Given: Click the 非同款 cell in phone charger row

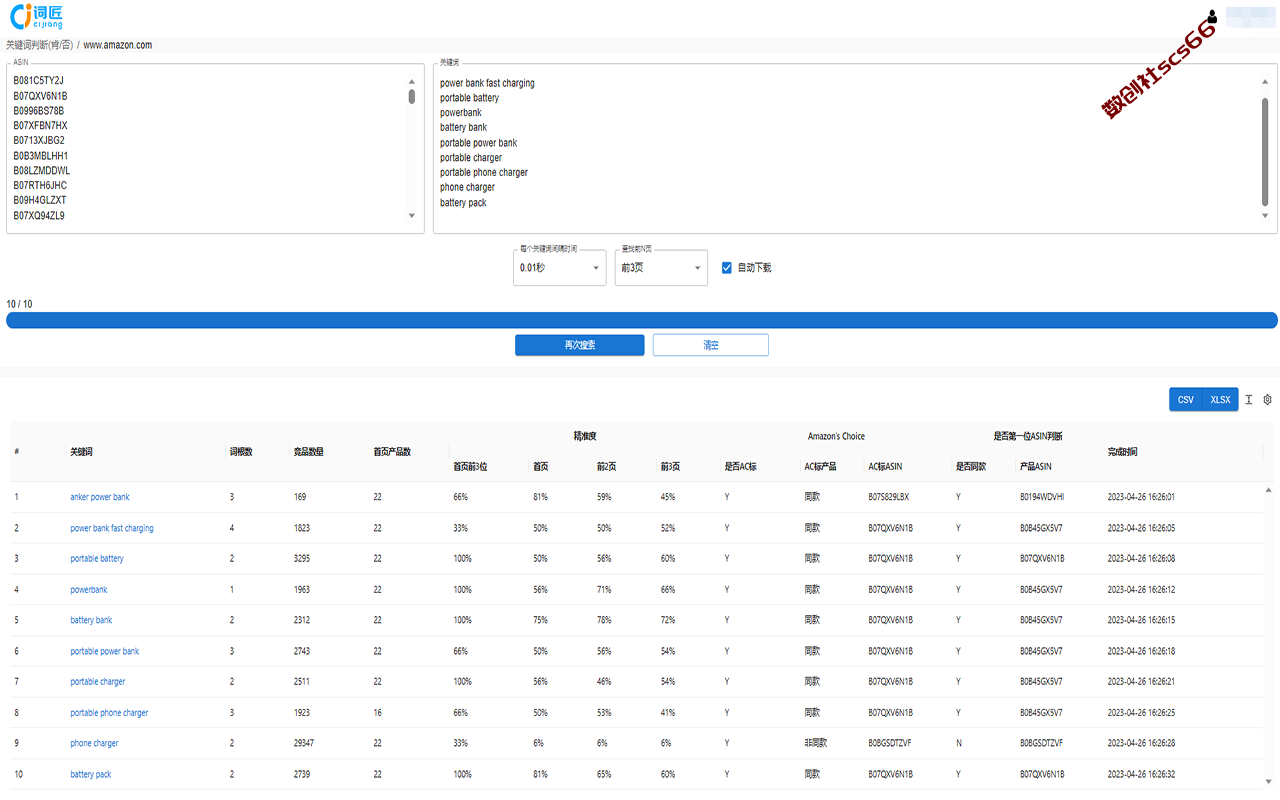Looking at the screenshot, I should (x=814, y=744).
